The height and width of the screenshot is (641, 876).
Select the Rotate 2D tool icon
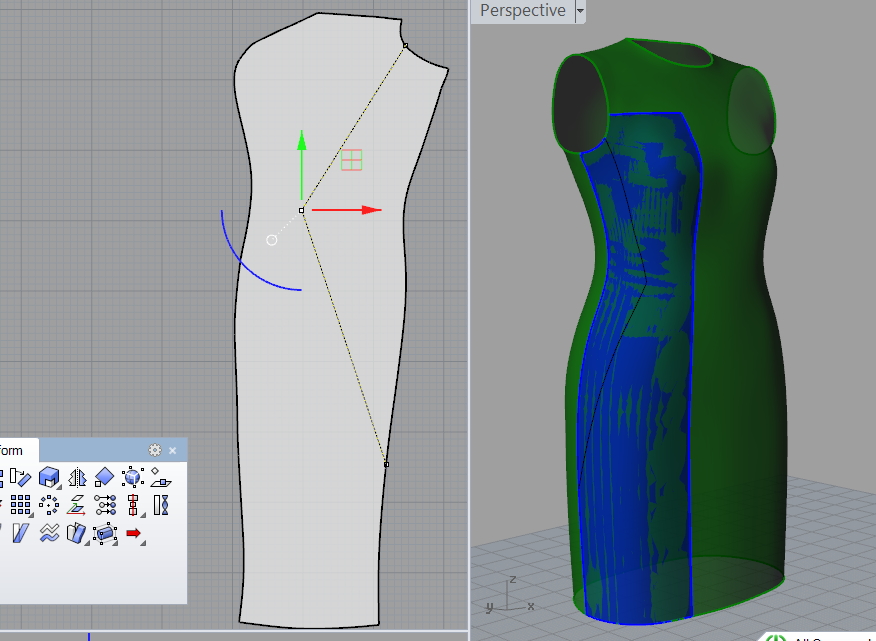pos(20,478)
